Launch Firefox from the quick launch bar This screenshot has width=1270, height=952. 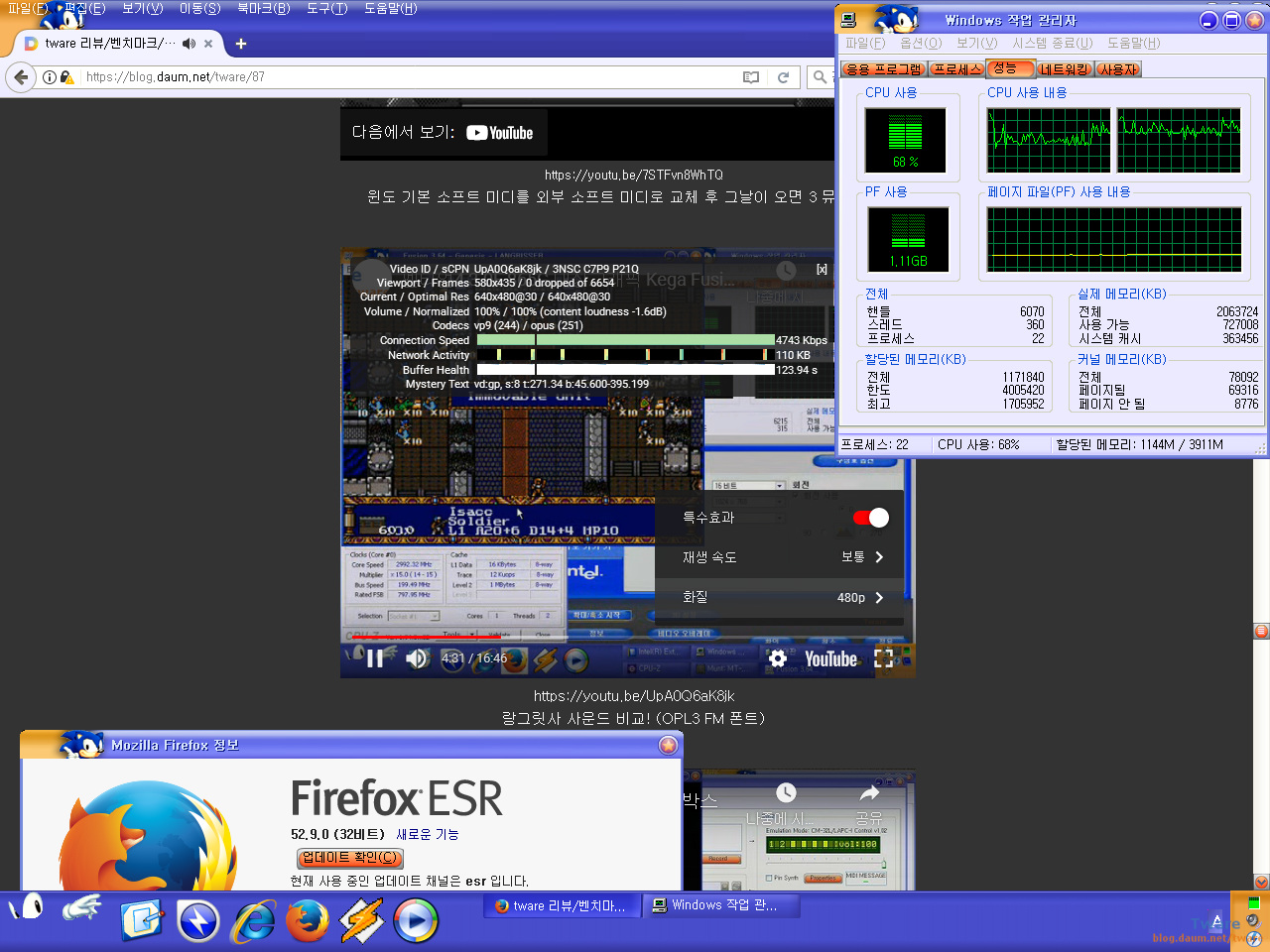point(308,921)
